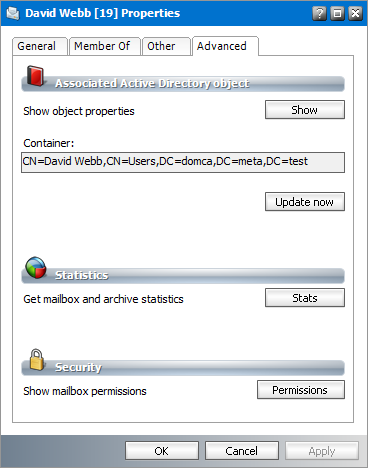Cancel the Properties dialog
This screenshot has width=368, height=468.
(x=242, y=451)
